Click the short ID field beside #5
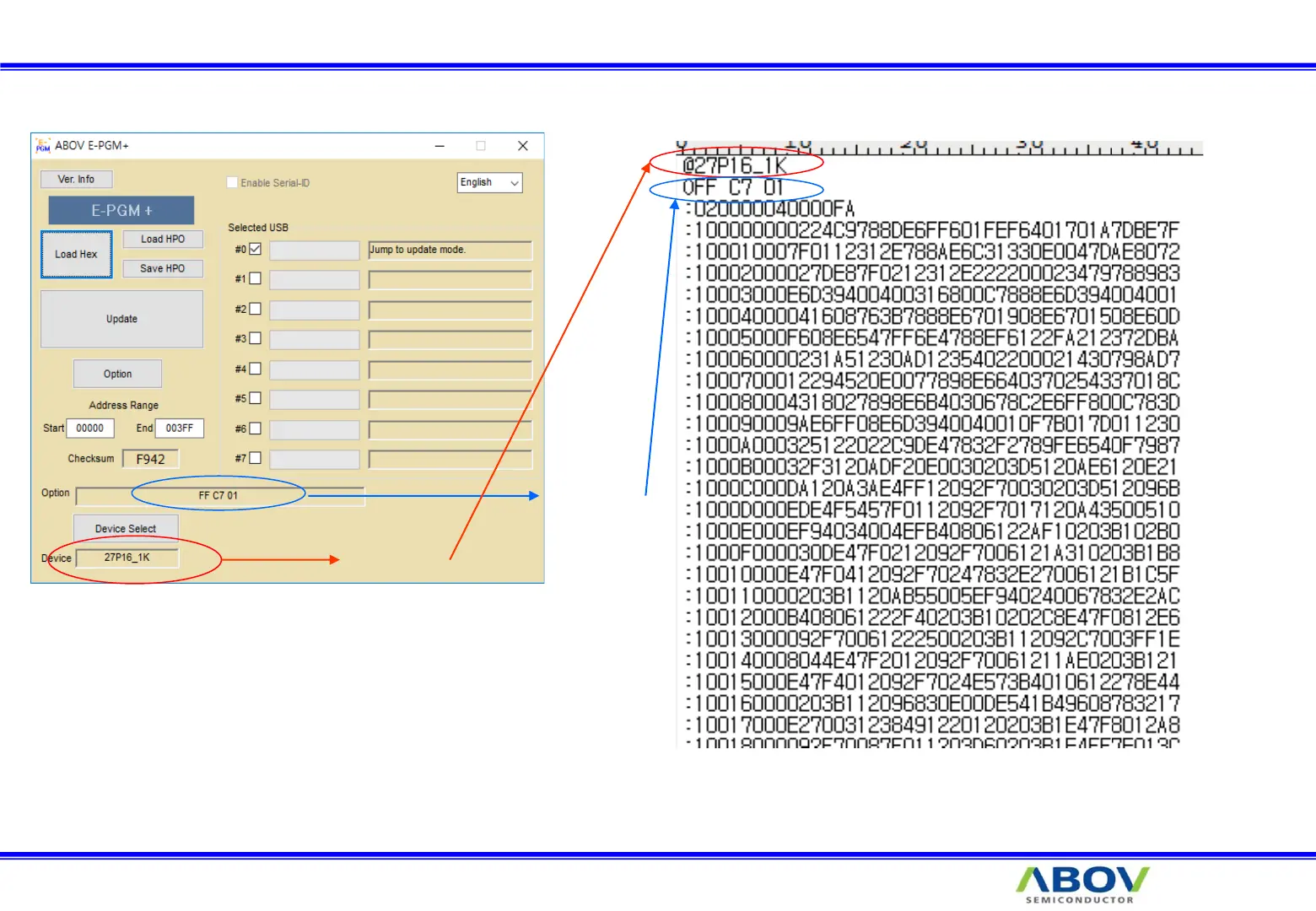1316x911 pixels. point(315,399)
